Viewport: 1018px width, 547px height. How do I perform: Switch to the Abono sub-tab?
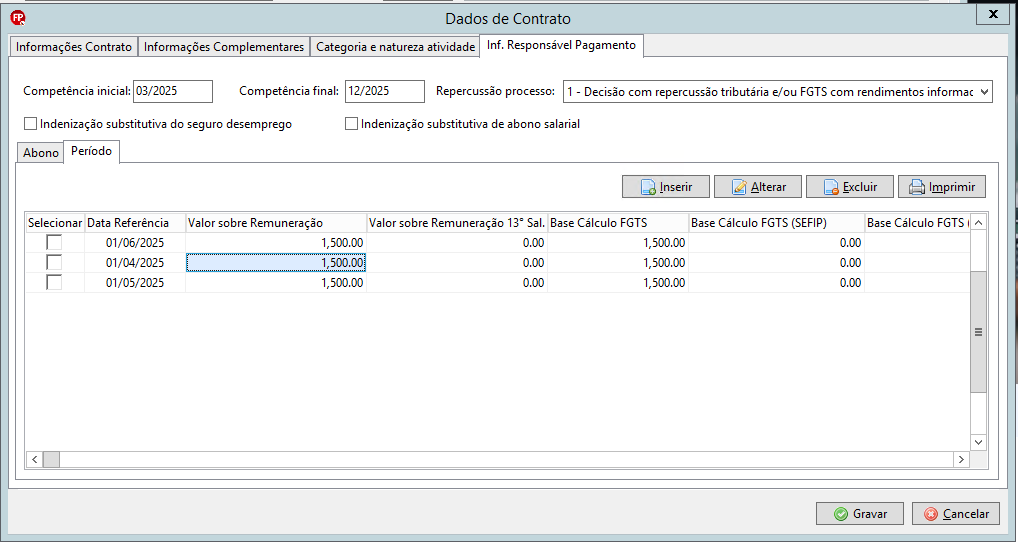tap(40, 152)
